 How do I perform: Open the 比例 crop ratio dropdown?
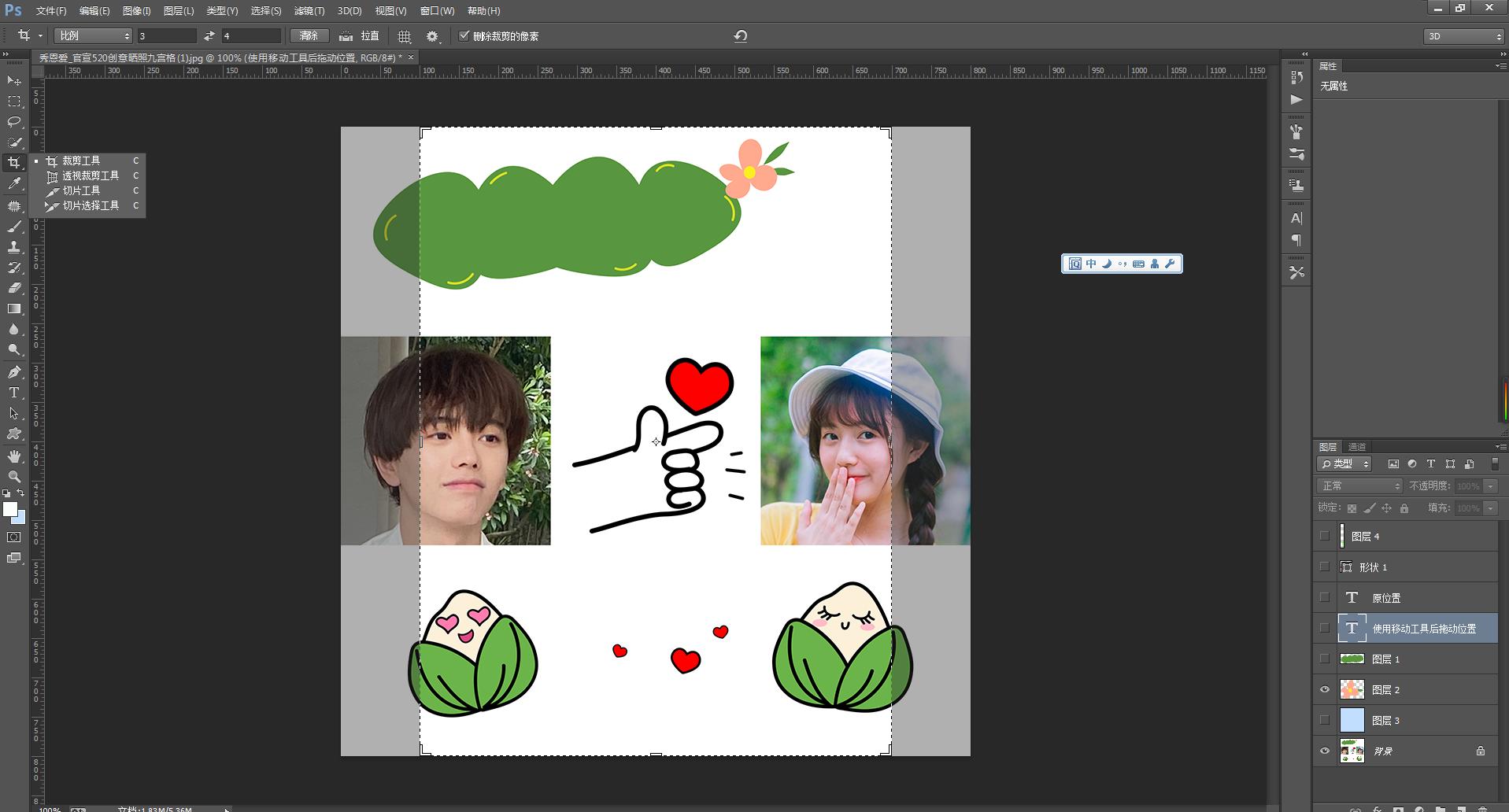93,36
